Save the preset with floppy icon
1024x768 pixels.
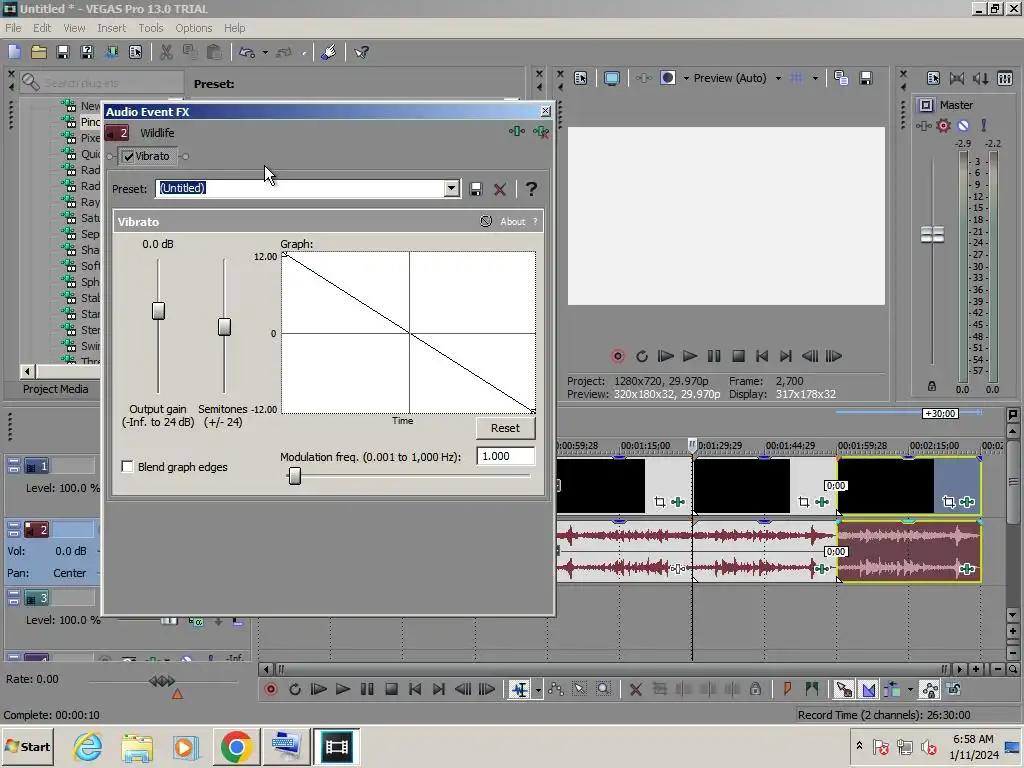(x=476, y=189)
